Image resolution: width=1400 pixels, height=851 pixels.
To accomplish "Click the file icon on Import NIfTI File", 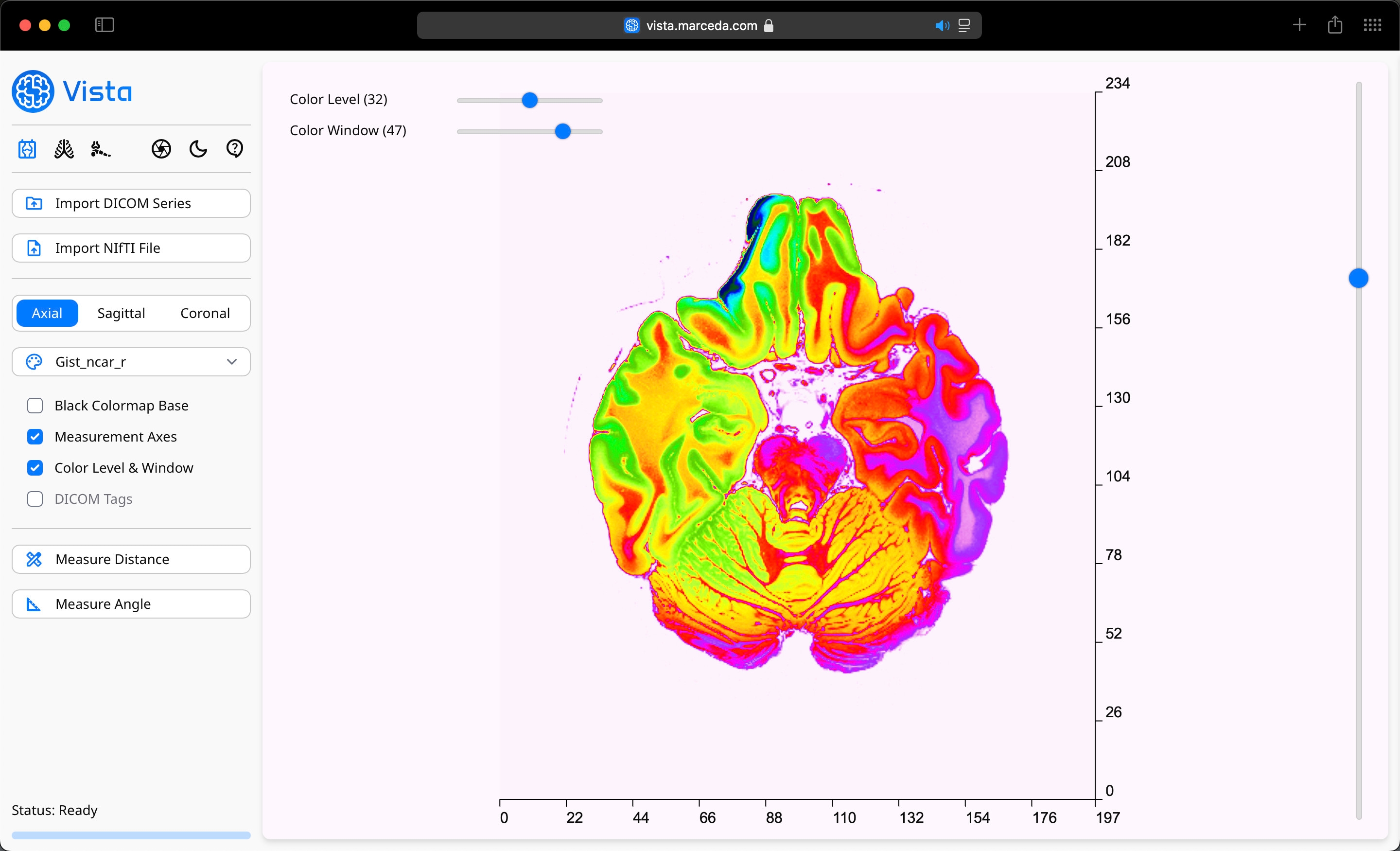I will [x=34, y=248].
